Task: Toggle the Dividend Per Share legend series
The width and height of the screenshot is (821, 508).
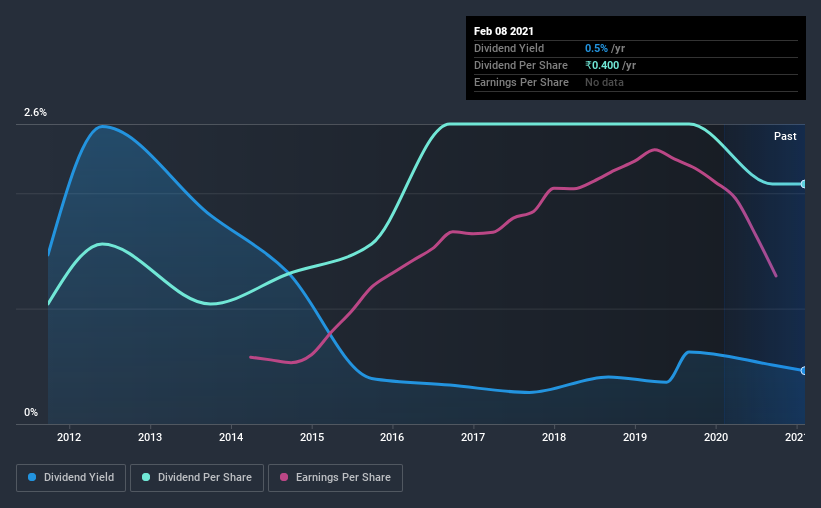Action: tap(197, 478)
